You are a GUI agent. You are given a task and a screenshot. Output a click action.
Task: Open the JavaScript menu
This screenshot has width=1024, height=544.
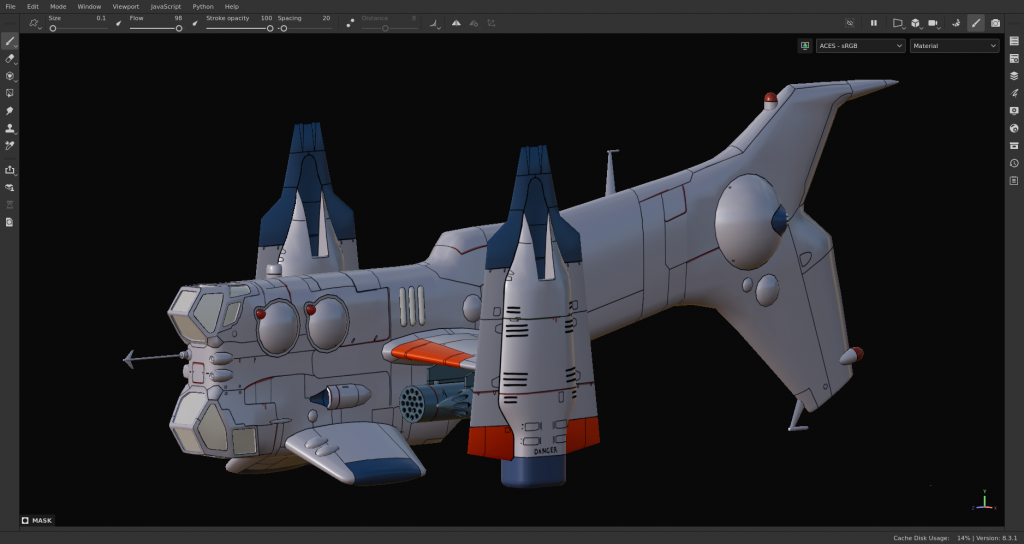(x=166, y=7)
